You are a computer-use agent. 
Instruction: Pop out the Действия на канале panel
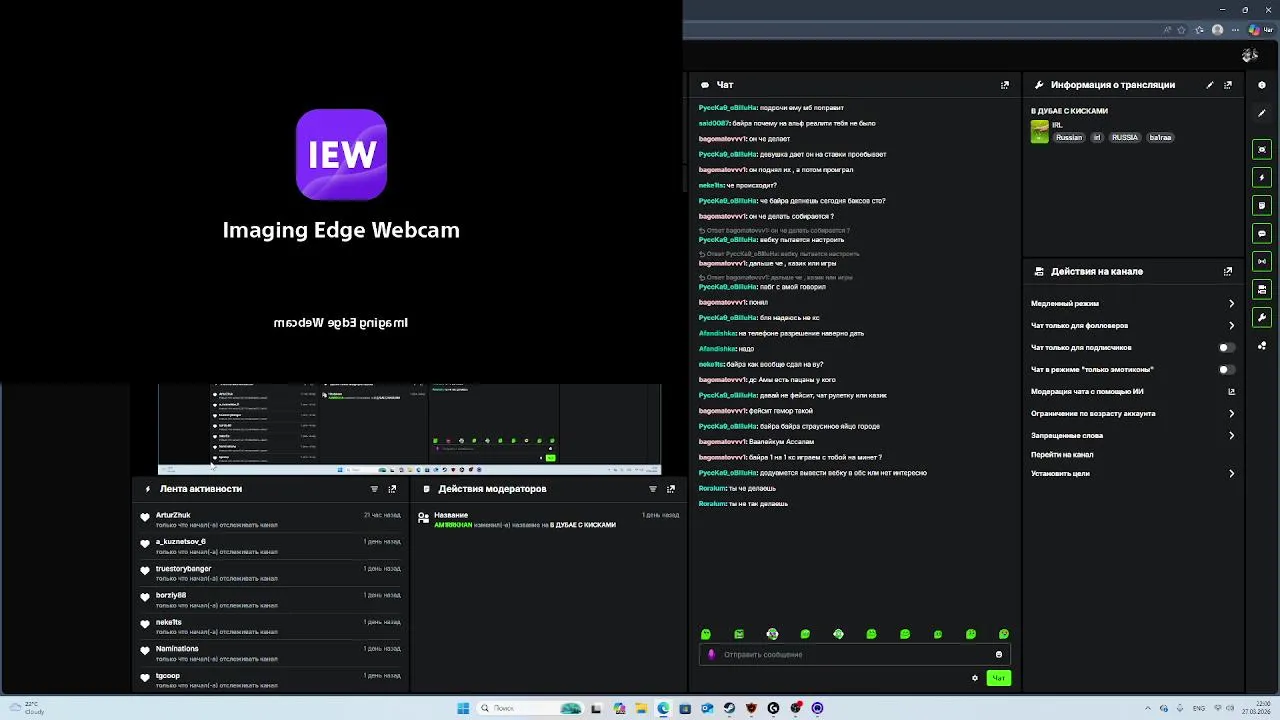[x=1228, y=271]
